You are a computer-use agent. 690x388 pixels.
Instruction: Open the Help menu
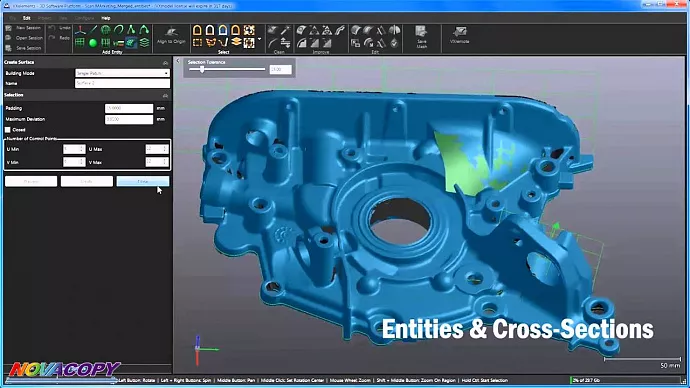pyautogui.click(x=106, y=18)
